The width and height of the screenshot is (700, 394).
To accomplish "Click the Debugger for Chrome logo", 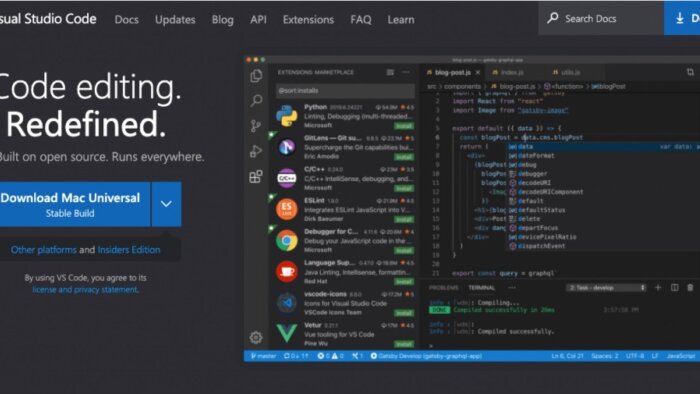I will (x=287, y=241).
